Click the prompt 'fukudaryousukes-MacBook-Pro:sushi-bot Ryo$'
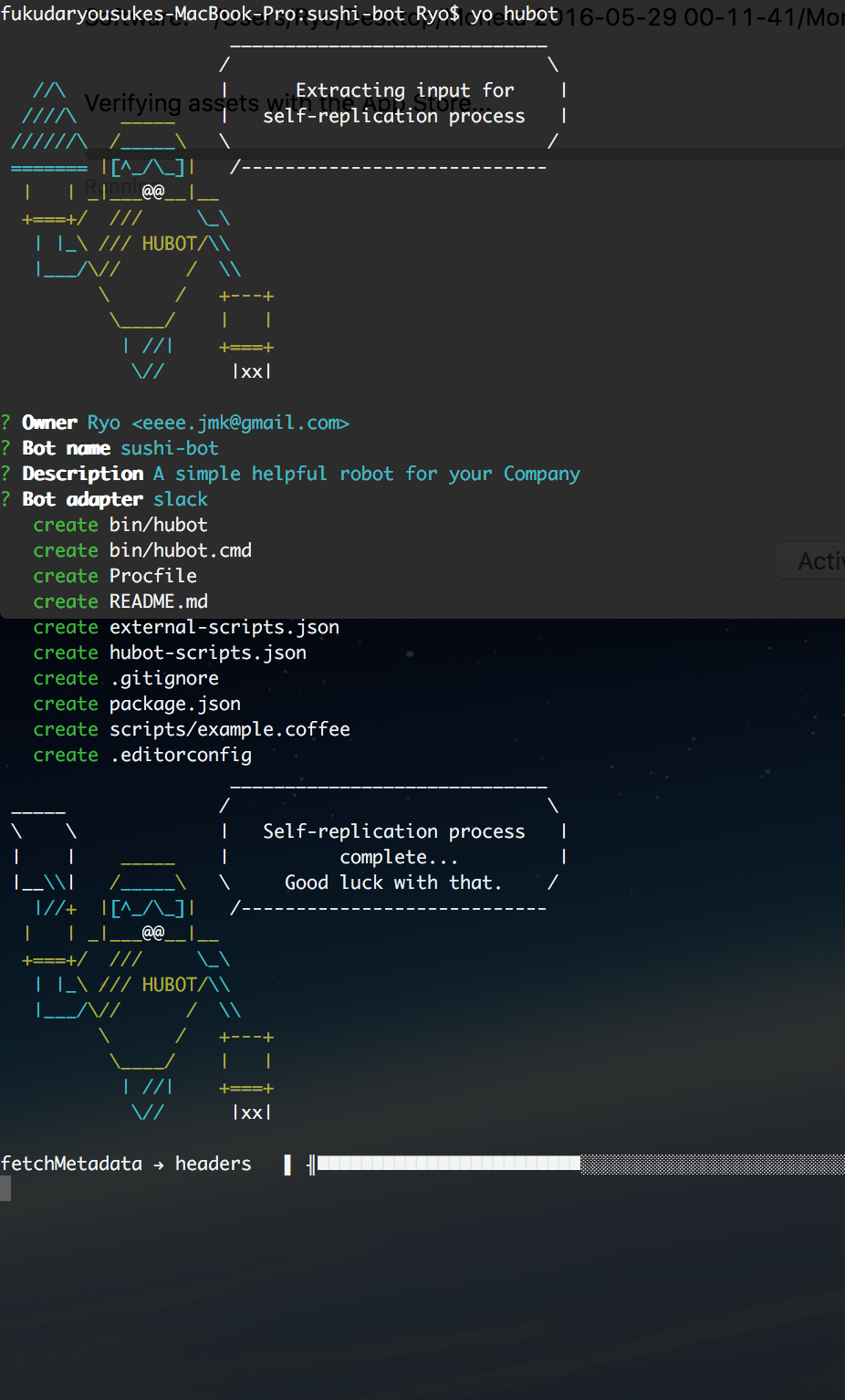 [230, 14]
